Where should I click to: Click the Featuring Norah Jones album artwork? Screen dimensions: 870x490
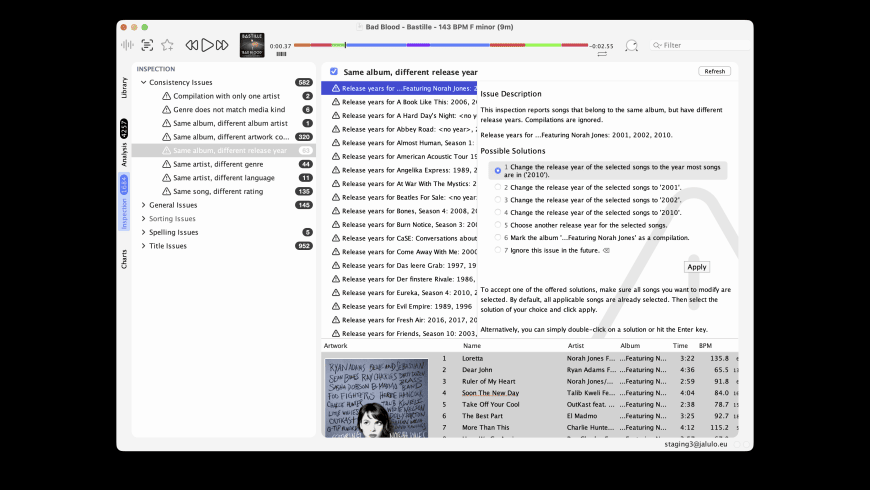[x=376, y=397]
